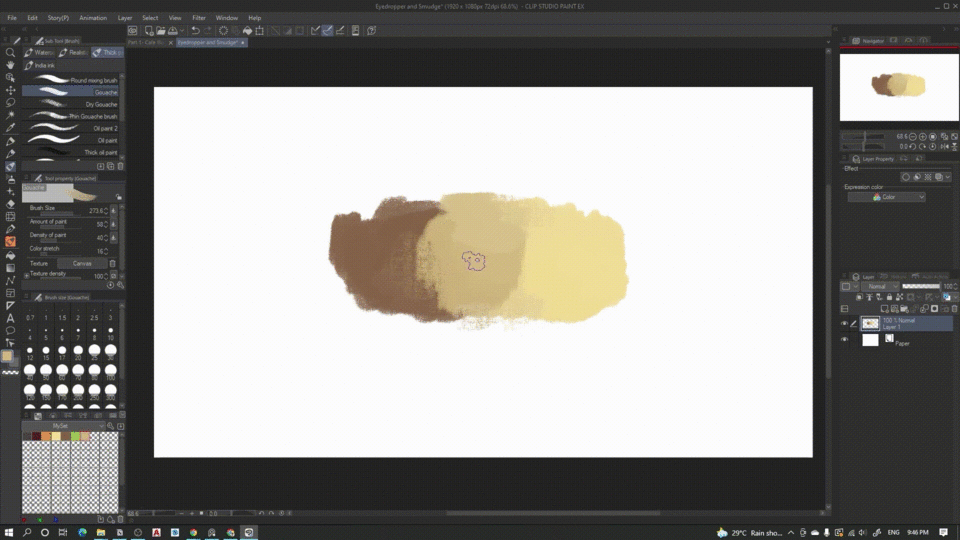Toggle tool property lock icon
Viewport: 960px width, 540px height.
tap(119, 197)
